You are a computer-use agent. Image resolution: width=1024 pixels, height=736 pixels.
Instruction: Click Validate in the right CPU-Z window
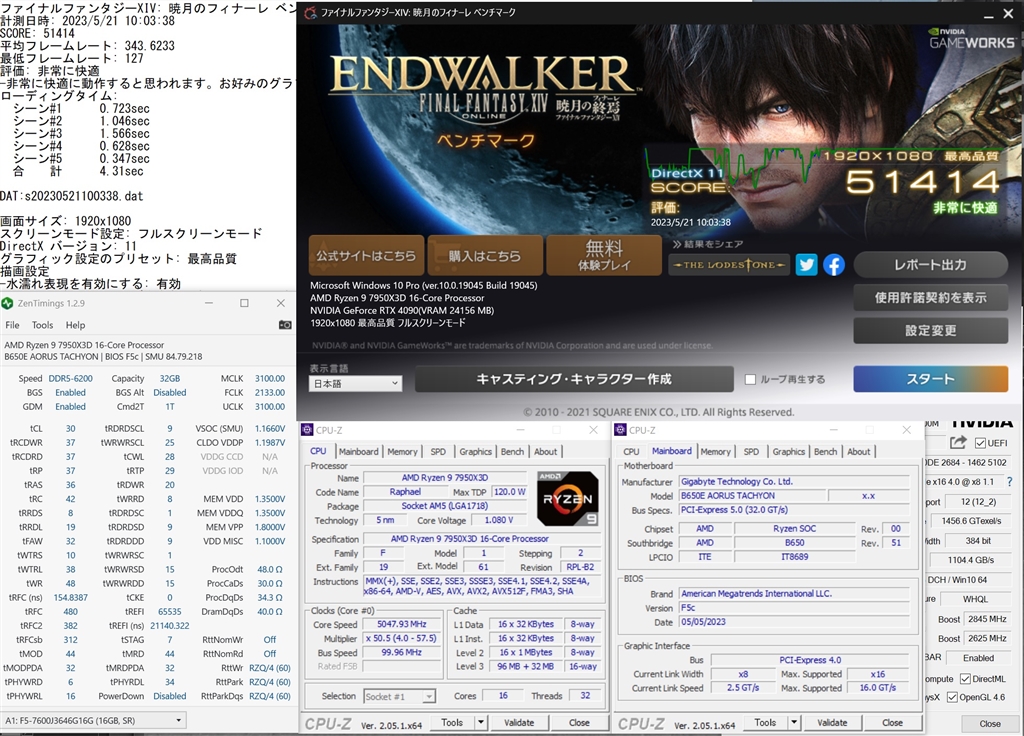click(x=833, y=722)
